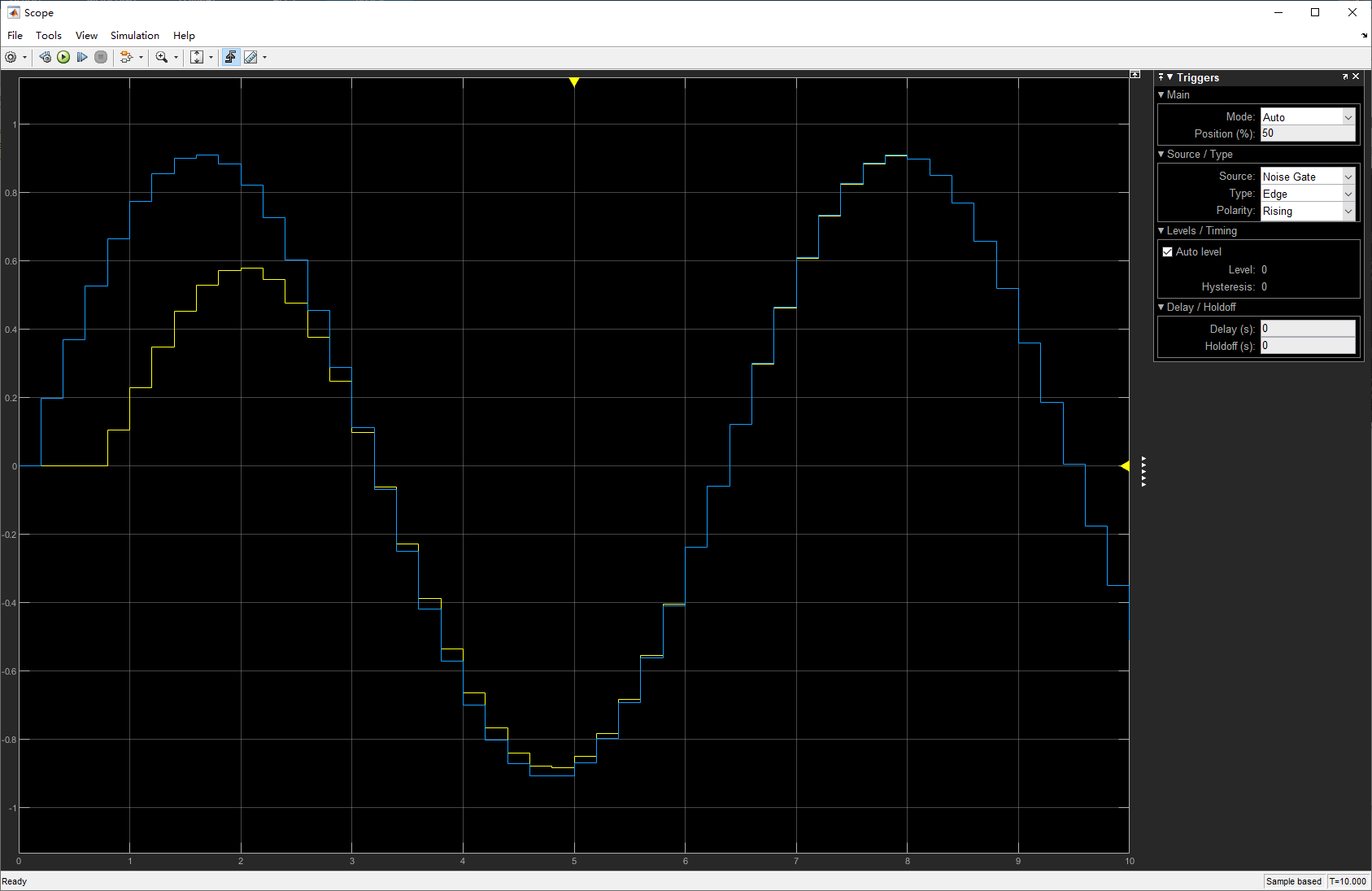The height and width of the screenshot is (891, 1372).
Task: Click the Span X-axis scaling icon
Action: (x=198, y=57)
